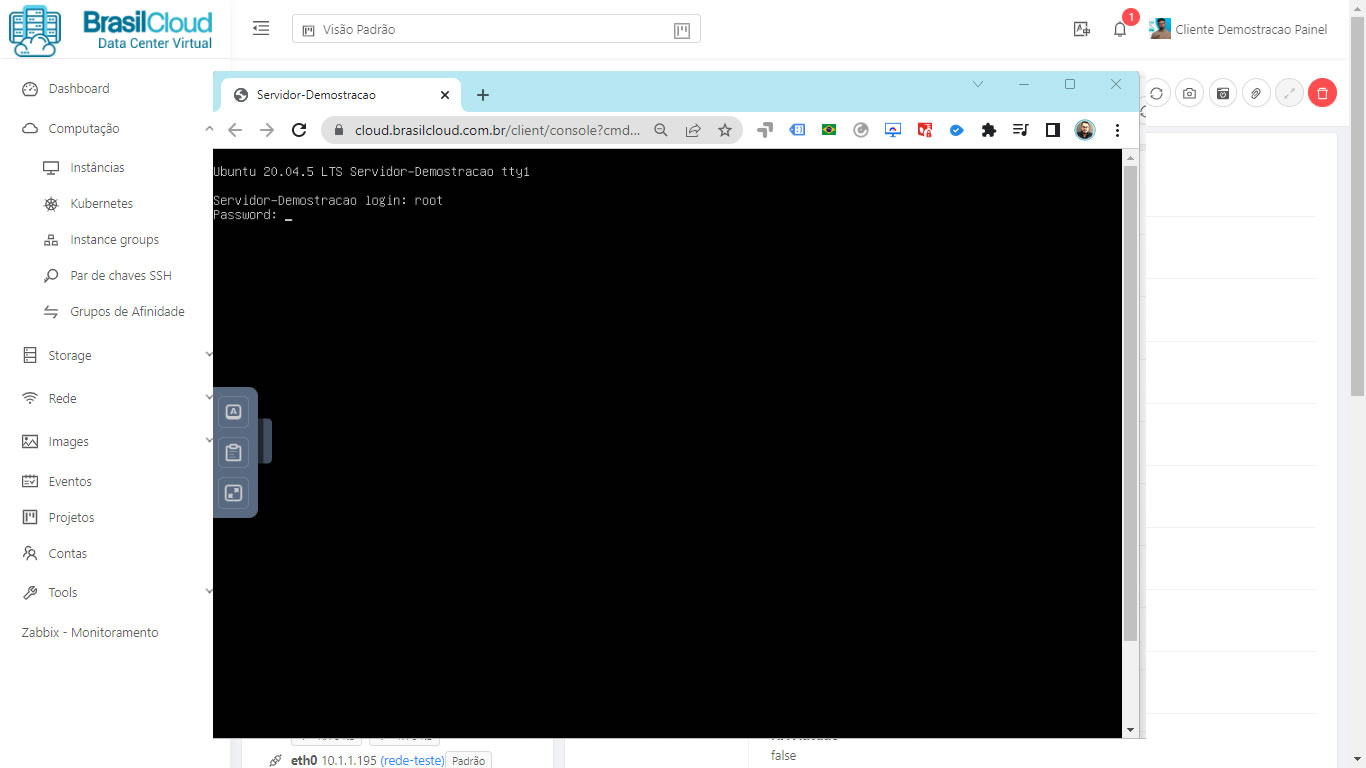Click the Brazil flag extension icon
1366x768 pixels.
[x=829, y=130]
